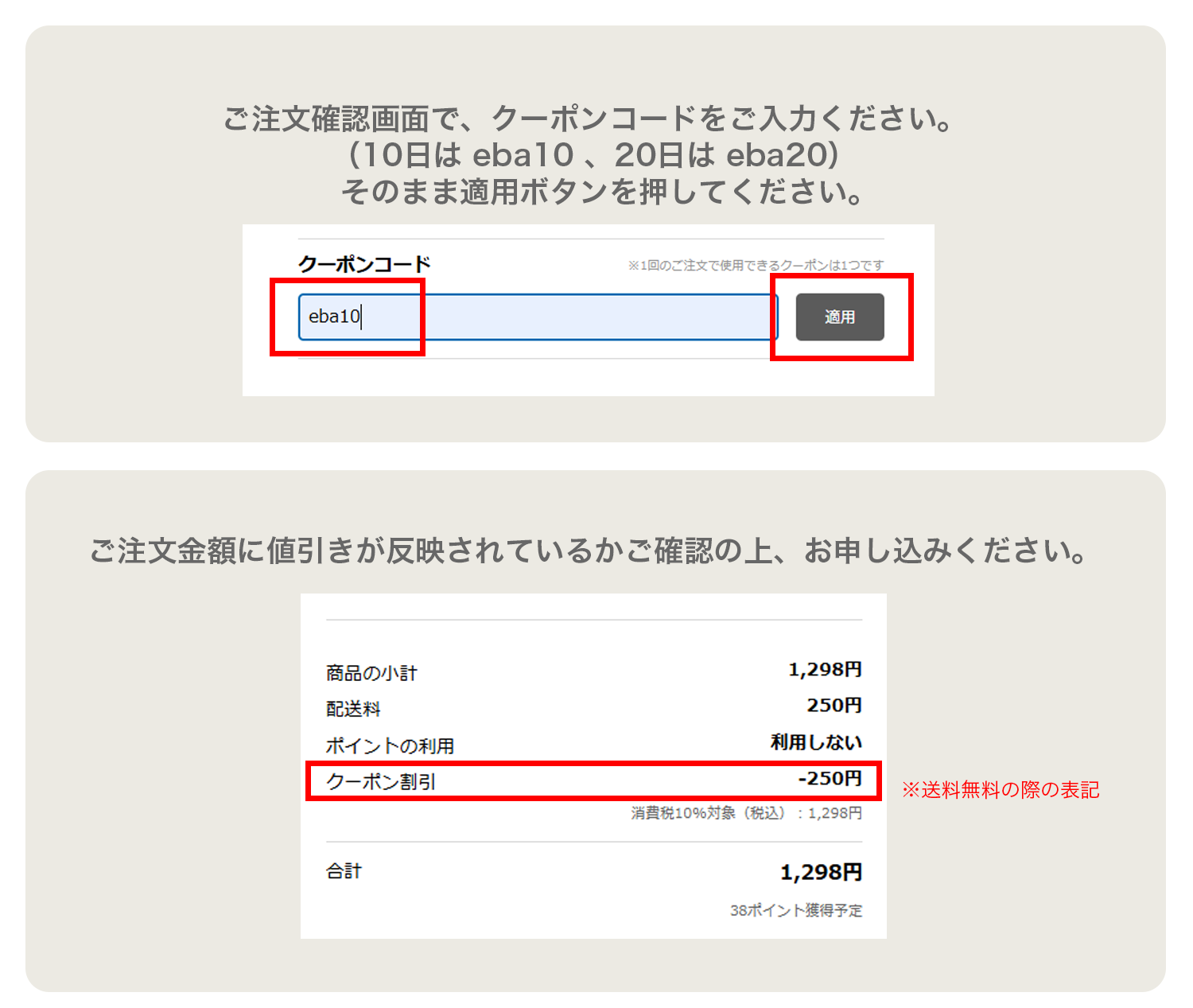Click the coupon code input field containing eba10
This screenshot has height=1008, width=1193.
pos(537,317)
